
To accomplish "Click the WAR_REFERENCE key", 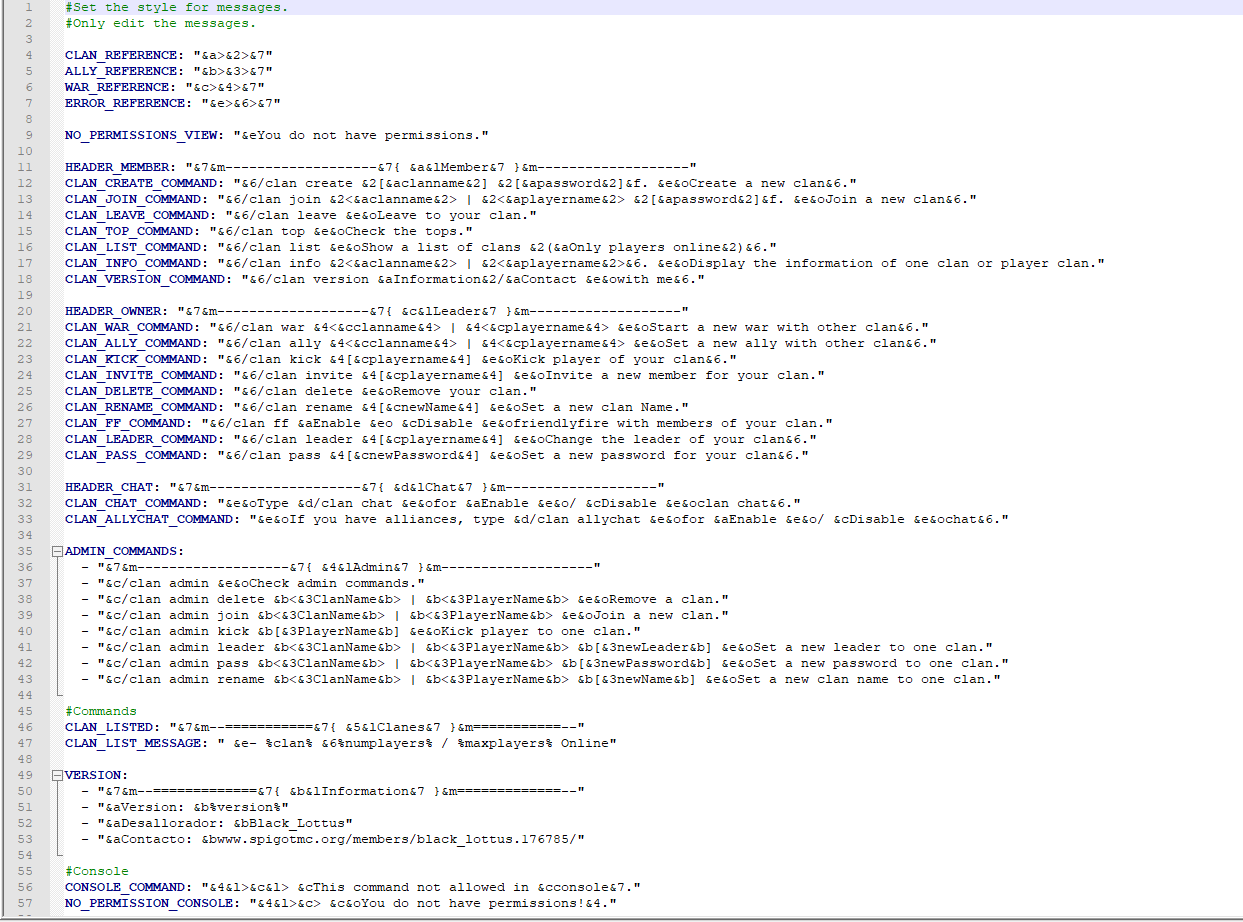I will tap(117, 87).
